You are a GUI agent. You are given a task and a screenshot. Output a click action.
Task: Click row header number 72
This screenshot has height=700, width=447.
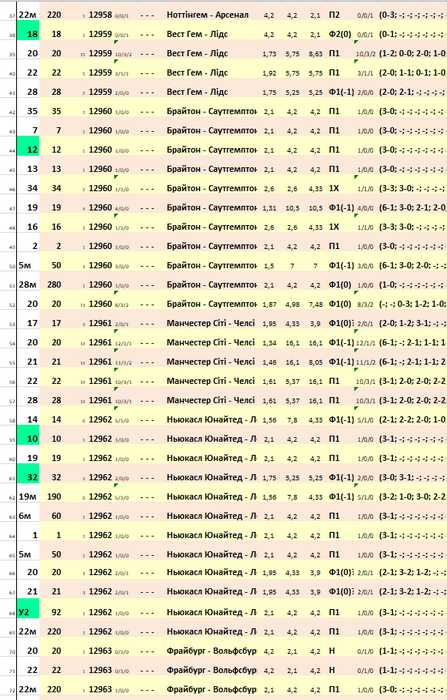click(x=12, y=691)
